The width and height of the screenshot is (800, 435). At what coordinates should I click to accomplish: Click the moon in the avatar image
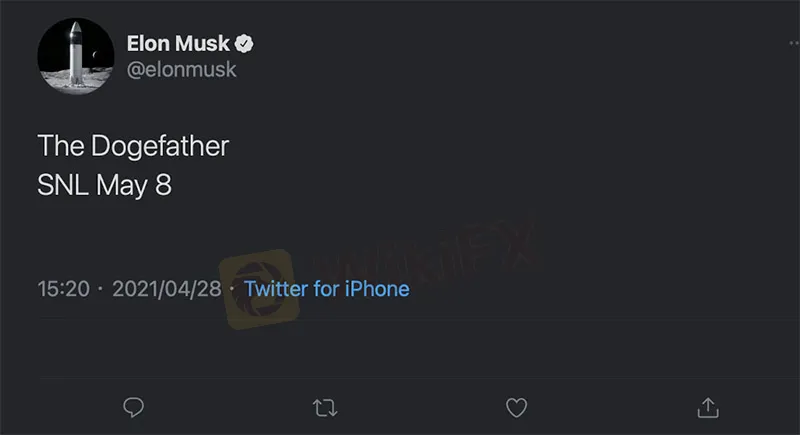tap(94, 55)
